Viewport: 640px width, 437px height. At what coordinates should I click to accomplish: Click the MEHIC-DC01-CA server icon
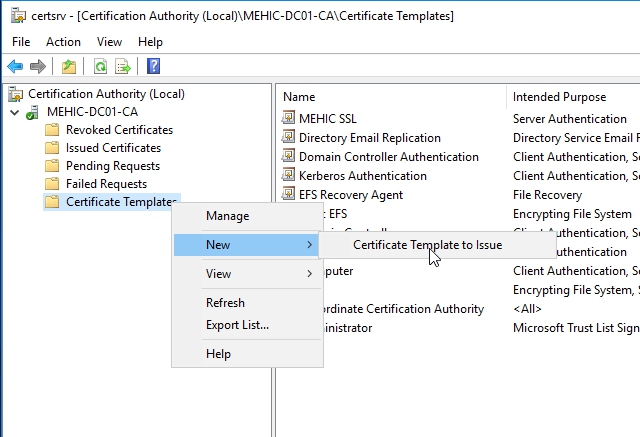coord(34,112)
